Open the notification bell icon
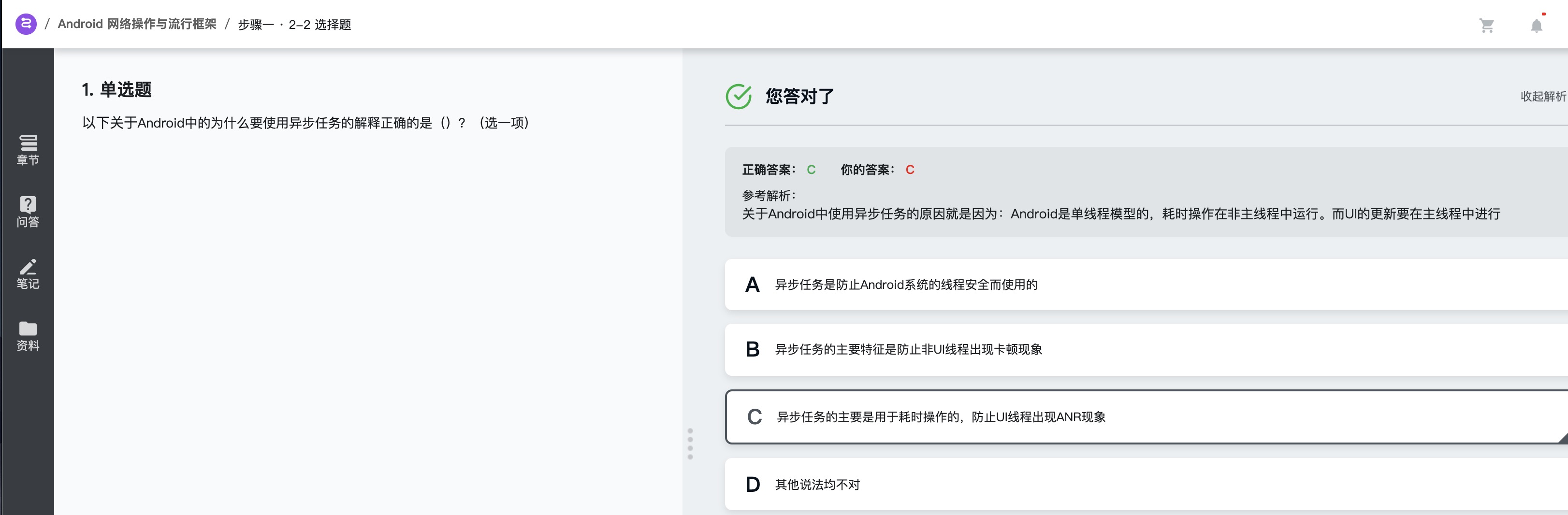 [x=1537, y=26]
